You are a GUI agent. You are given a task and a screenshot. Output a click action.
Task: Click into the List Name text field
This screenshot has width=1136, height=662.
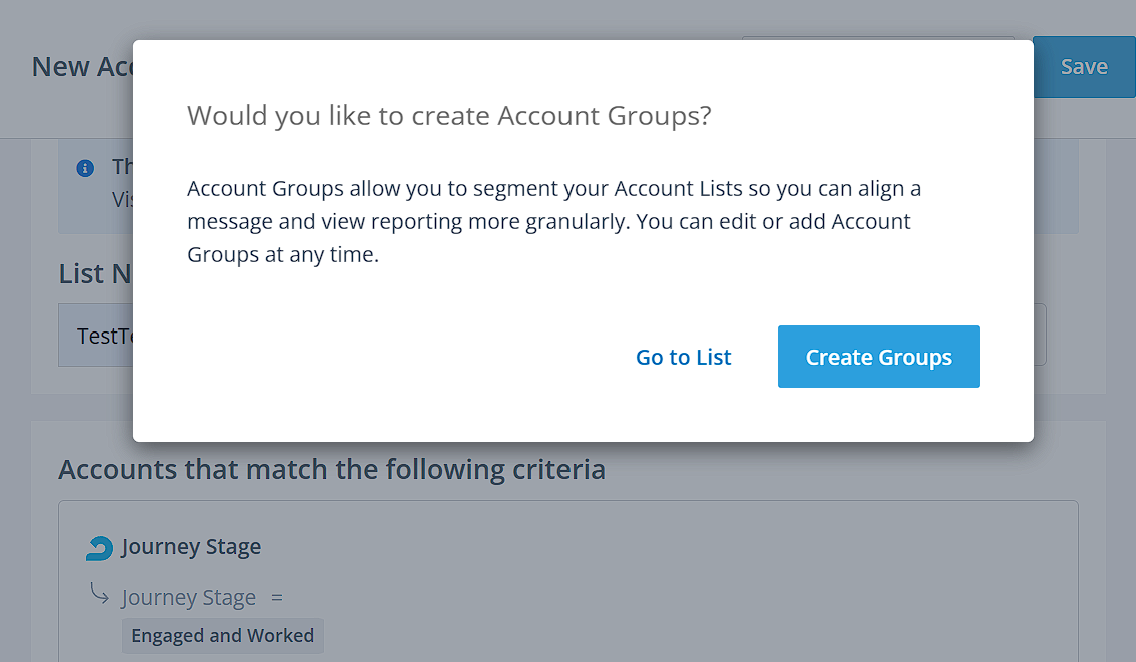96,336
